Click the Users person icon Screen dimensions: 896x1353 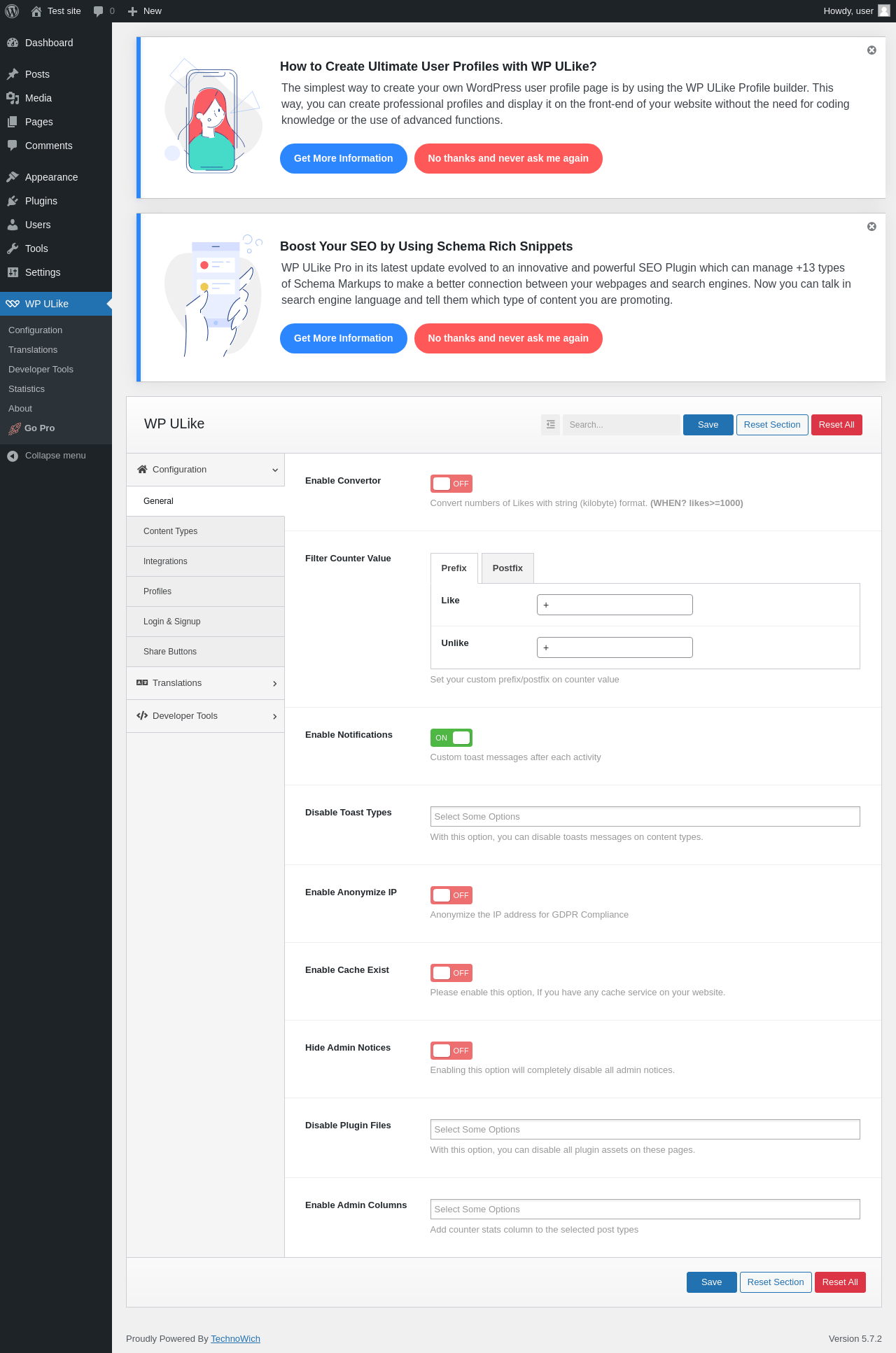pos(13,225)
